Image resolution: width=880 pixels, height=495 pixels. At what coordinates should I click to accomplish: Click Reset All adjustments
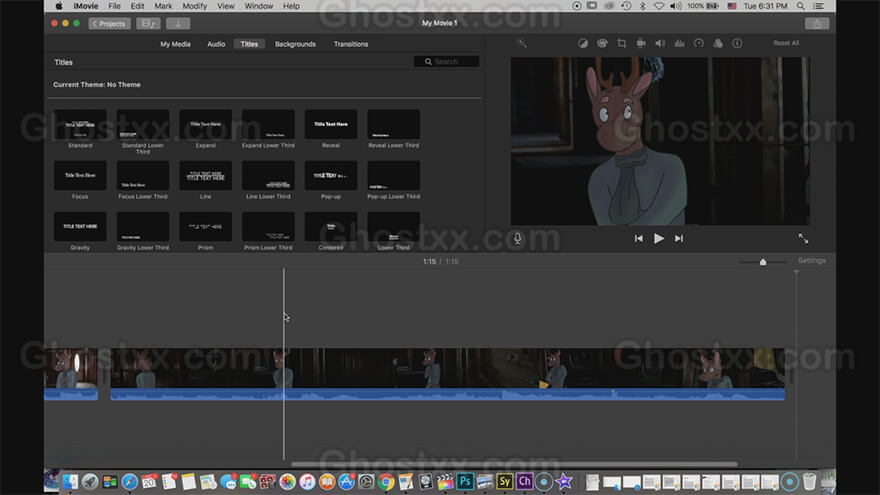click(x=786, y=43)
